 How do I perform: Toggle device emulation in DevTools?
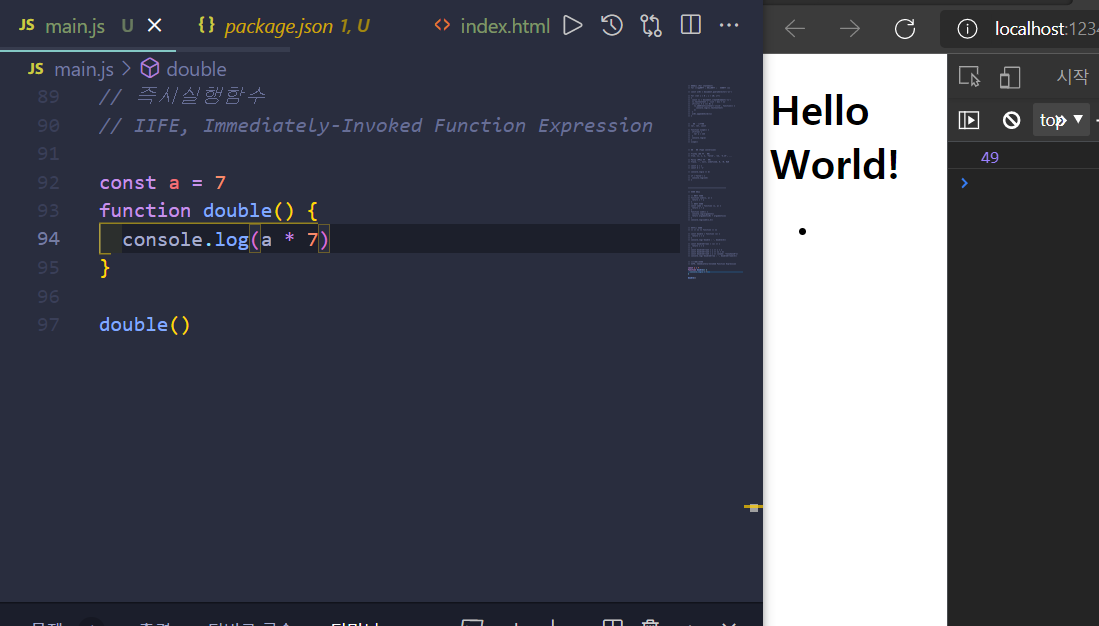tap(1010, 77)
